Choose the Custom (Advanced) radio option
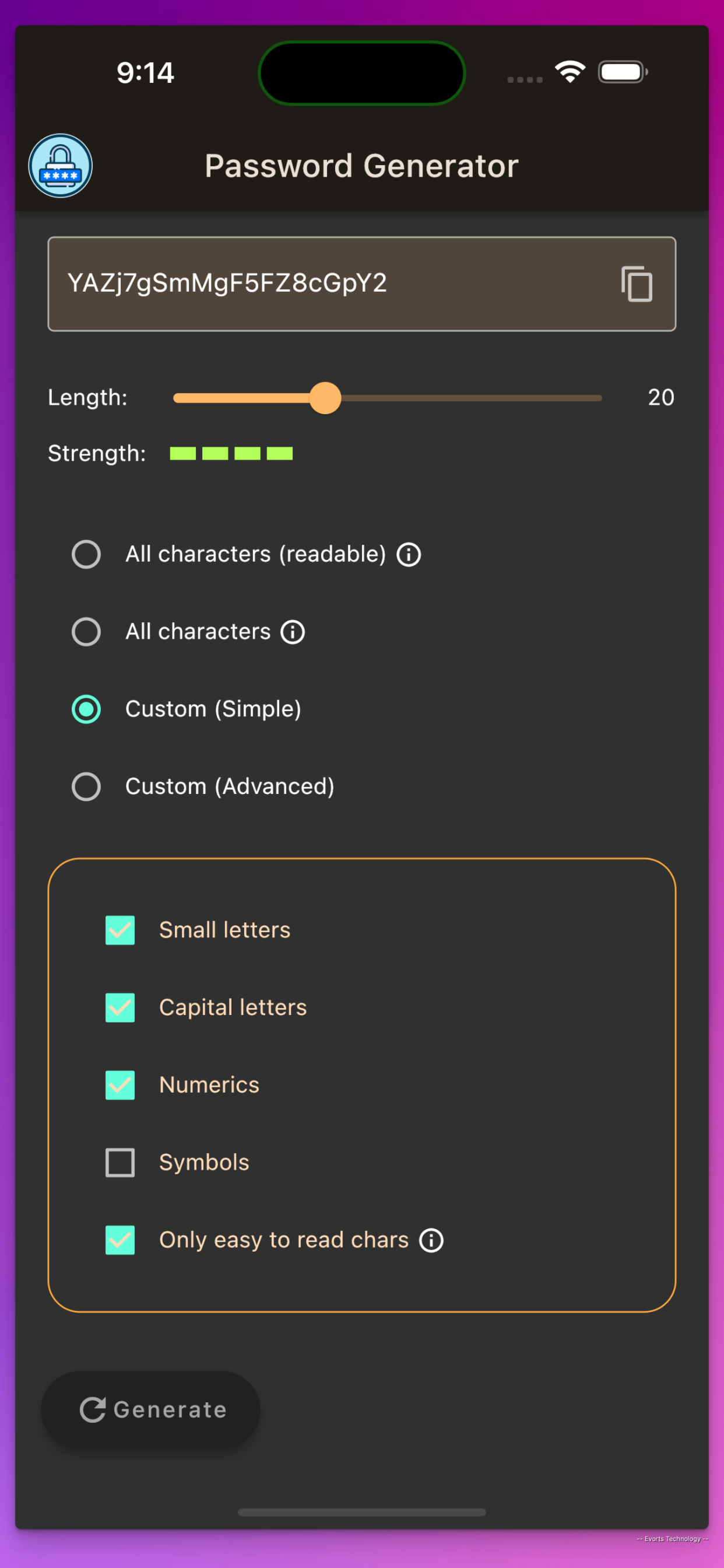Image resolution: width=724 pixels, height=1568 pixels. tap(86, 786)
